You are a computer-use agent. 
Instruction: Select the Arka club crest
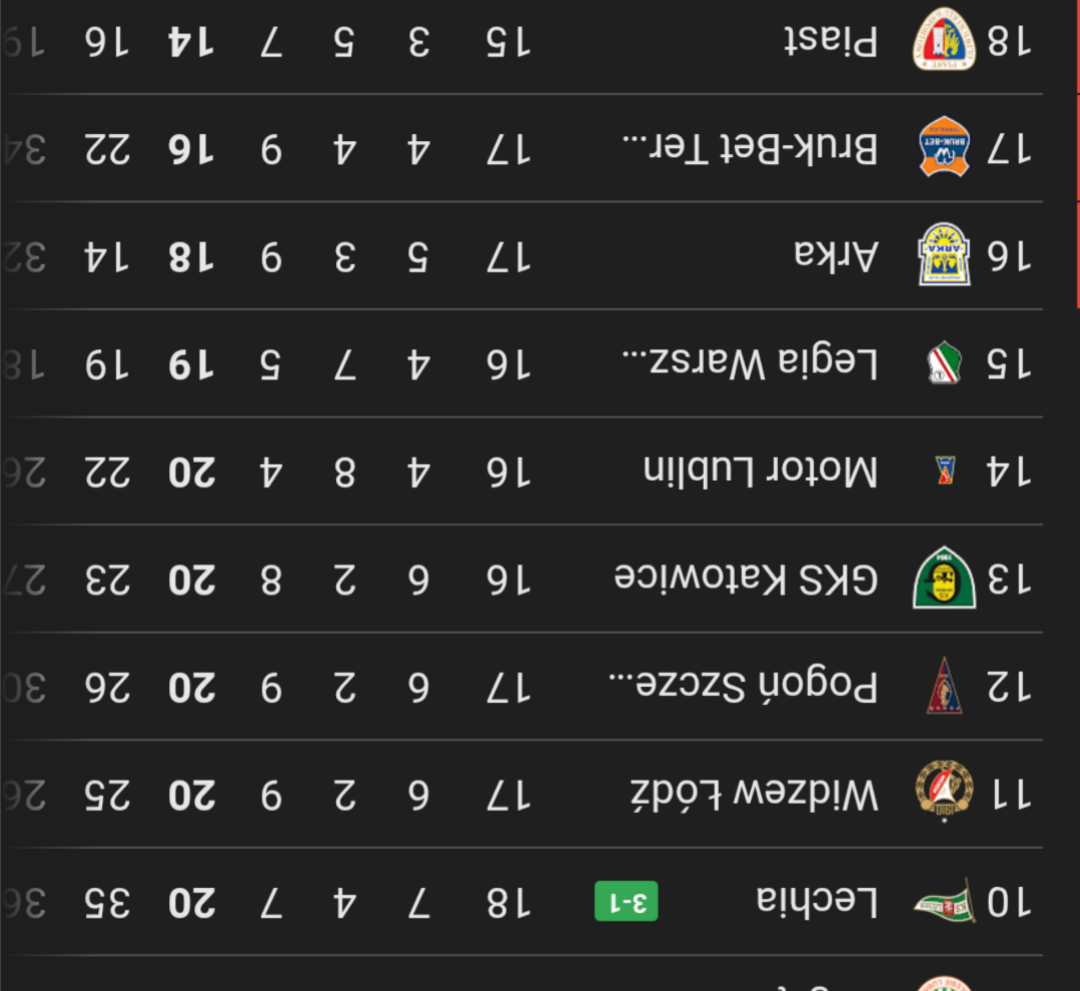pyautogui.click(x=944, y=255)
